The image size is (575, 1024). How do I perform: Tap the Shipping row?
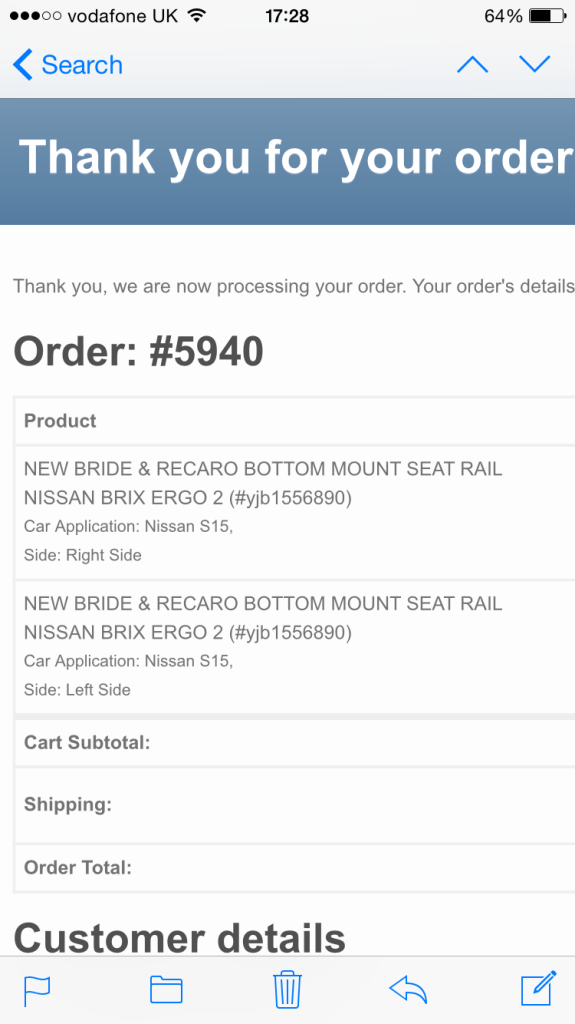[x=295, y=805]
